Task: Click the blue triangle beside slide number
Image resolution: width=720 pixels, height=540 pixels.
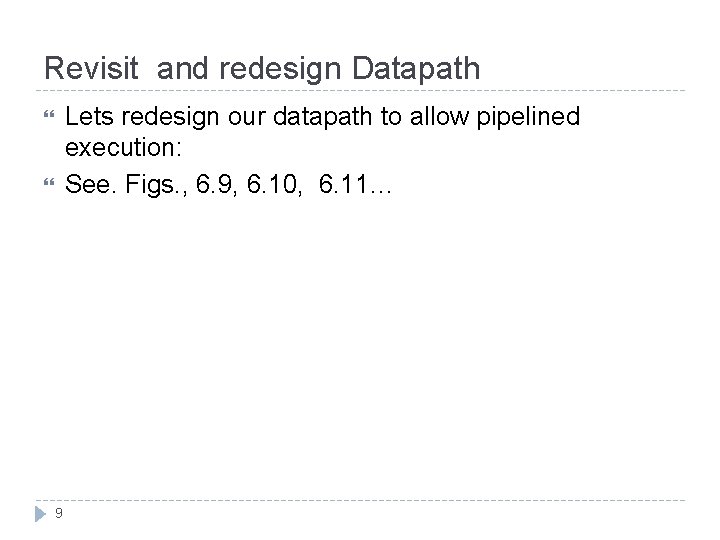Action: (x=39, y=513)
